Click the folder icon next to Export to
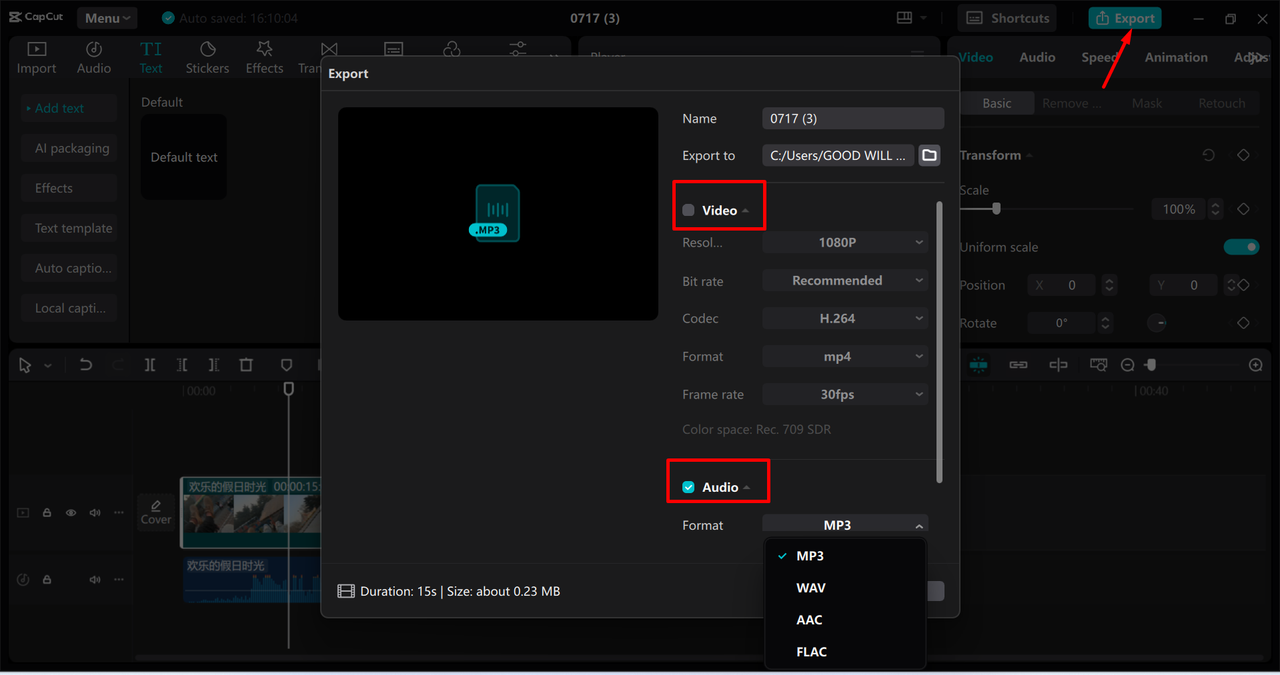Viewport: 1280px width, 675px height. [930, 155]
